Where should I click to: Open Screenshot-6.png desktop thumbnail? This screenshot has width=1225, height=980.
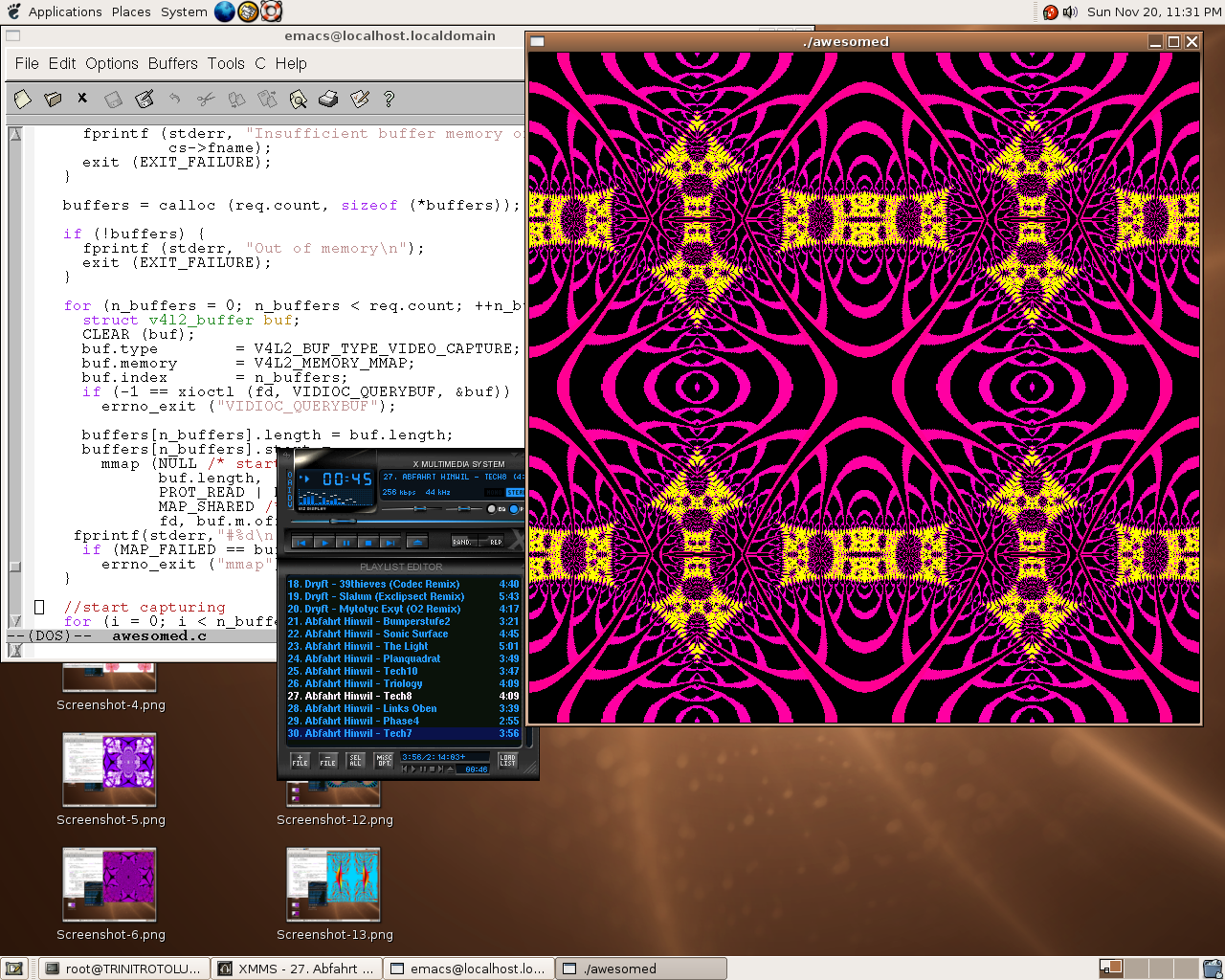[x=110, y=885]
